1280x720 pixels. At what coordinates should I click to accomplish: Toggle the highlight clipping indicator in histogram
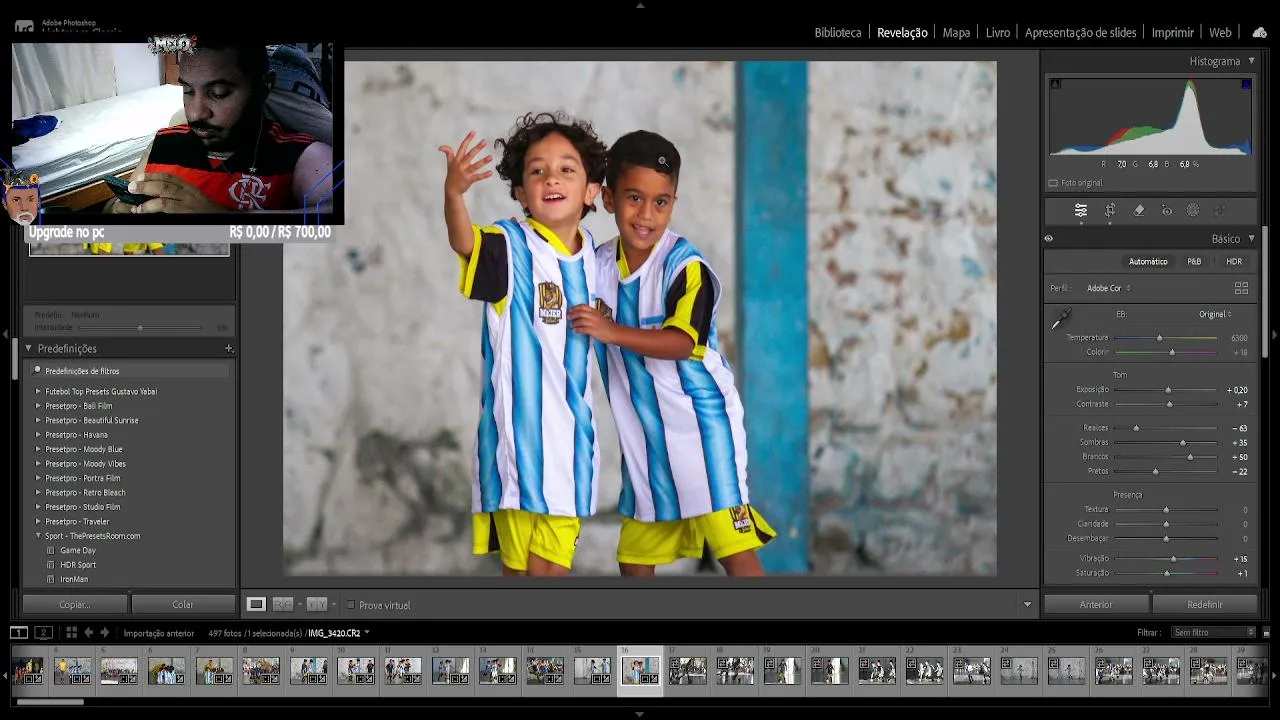[x=1245, y=84]
